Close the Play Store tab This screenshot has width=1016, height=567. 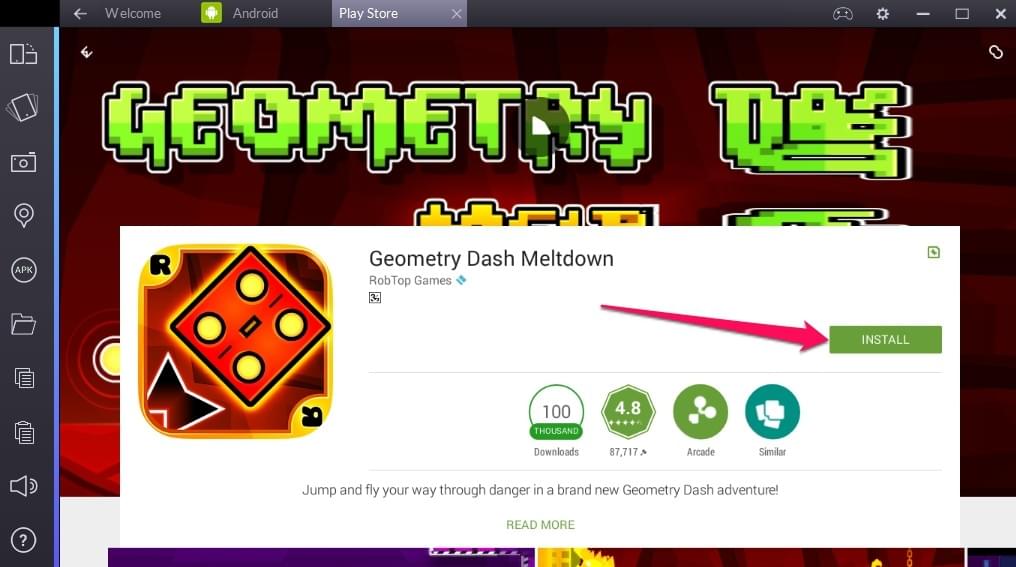coord(456,14)
